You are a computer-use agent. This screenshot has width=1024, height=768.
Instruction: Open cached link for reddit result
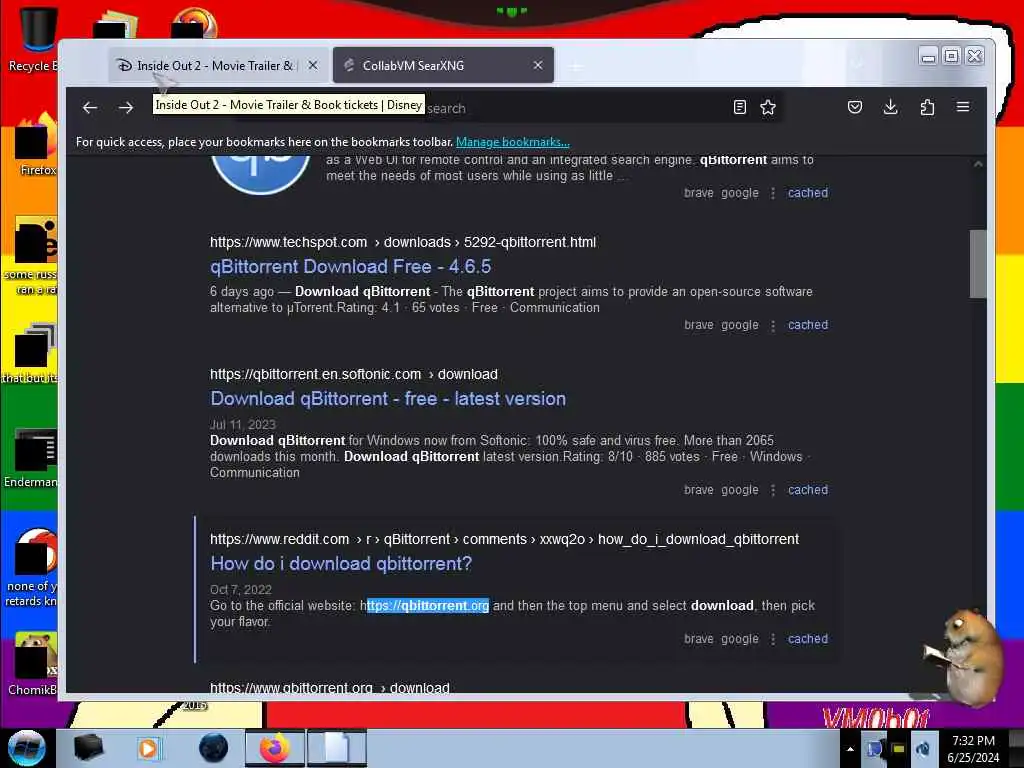pos(808,639)
